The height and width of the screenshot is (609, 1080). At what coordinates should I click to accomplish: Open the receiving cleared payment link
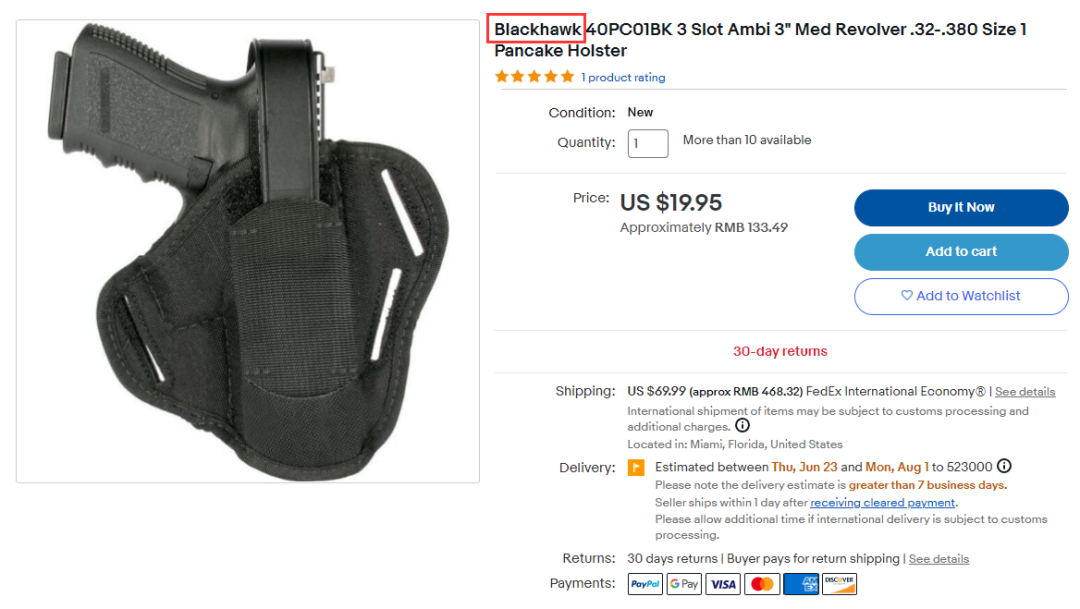[882, 503]
